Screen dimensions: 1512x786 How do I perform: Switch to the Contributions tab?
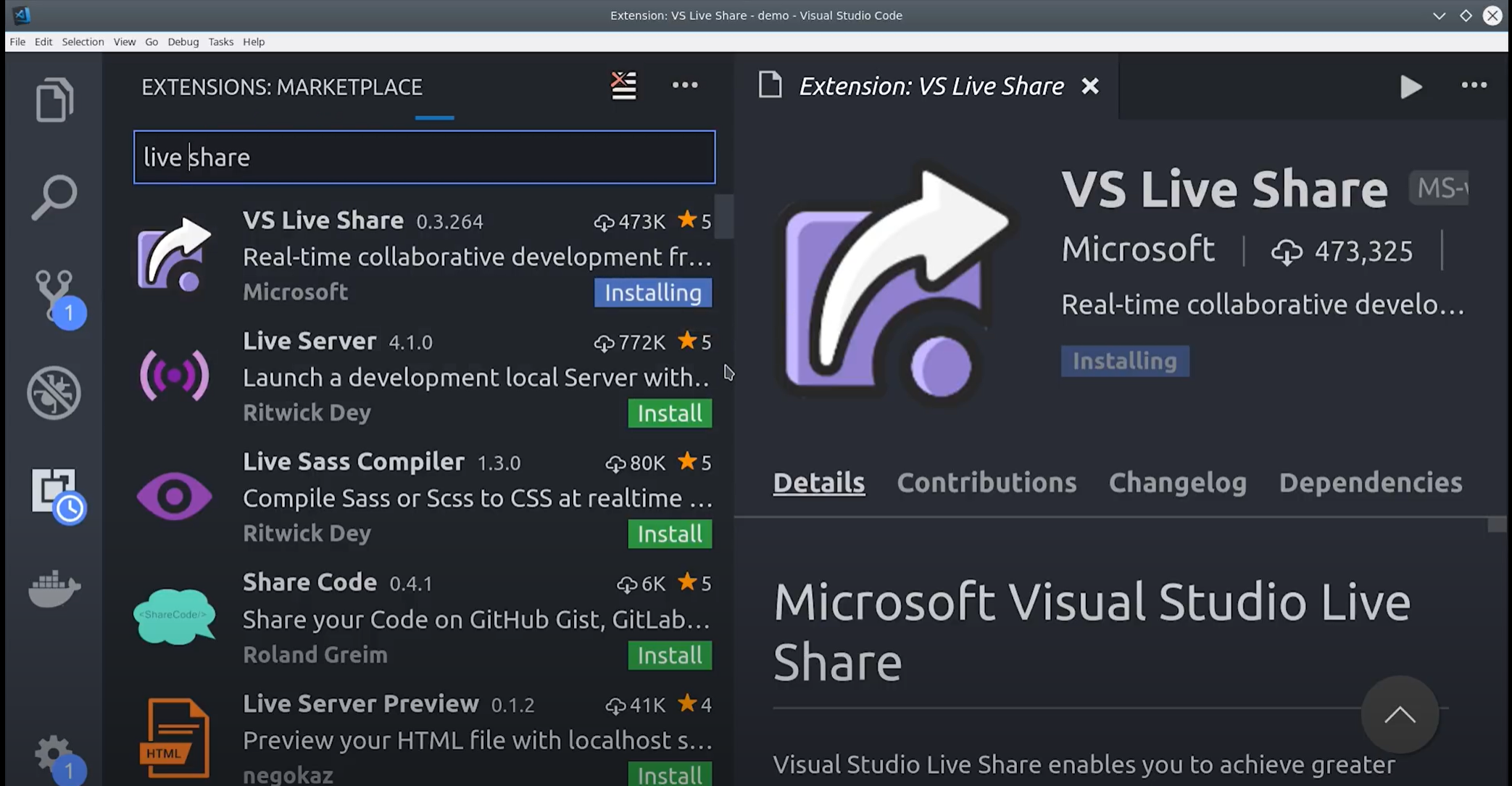pos(986,483)
